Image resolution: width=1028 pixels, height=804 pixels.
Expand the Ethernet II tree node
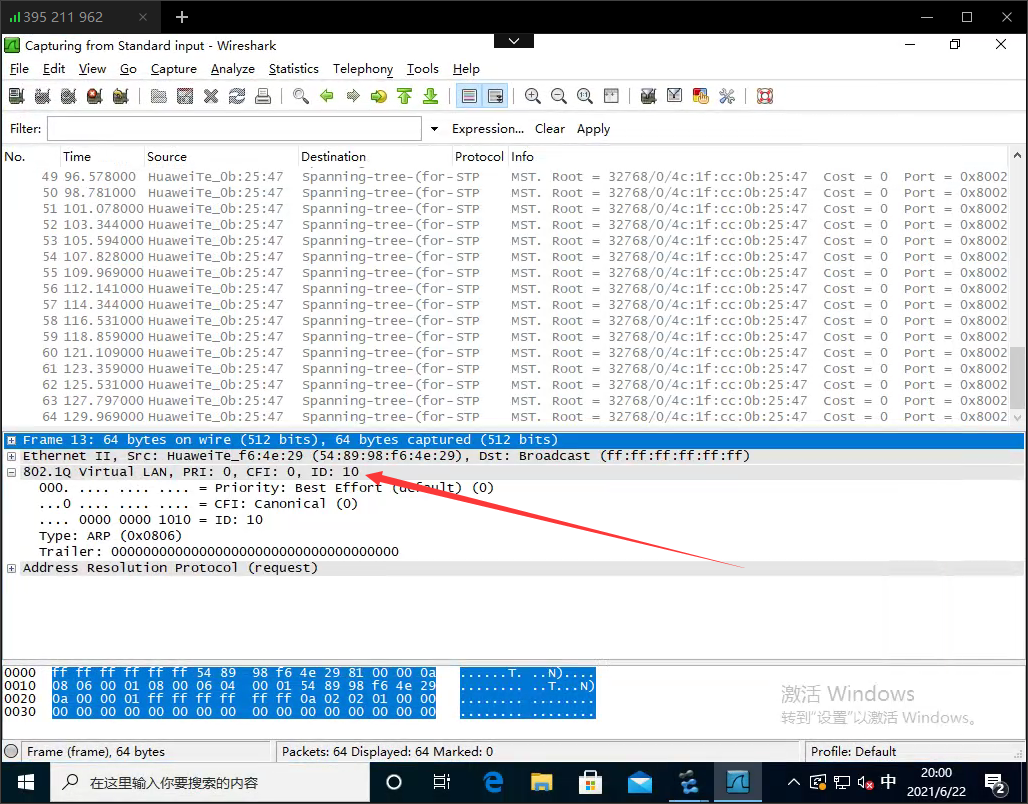[11, 456]
